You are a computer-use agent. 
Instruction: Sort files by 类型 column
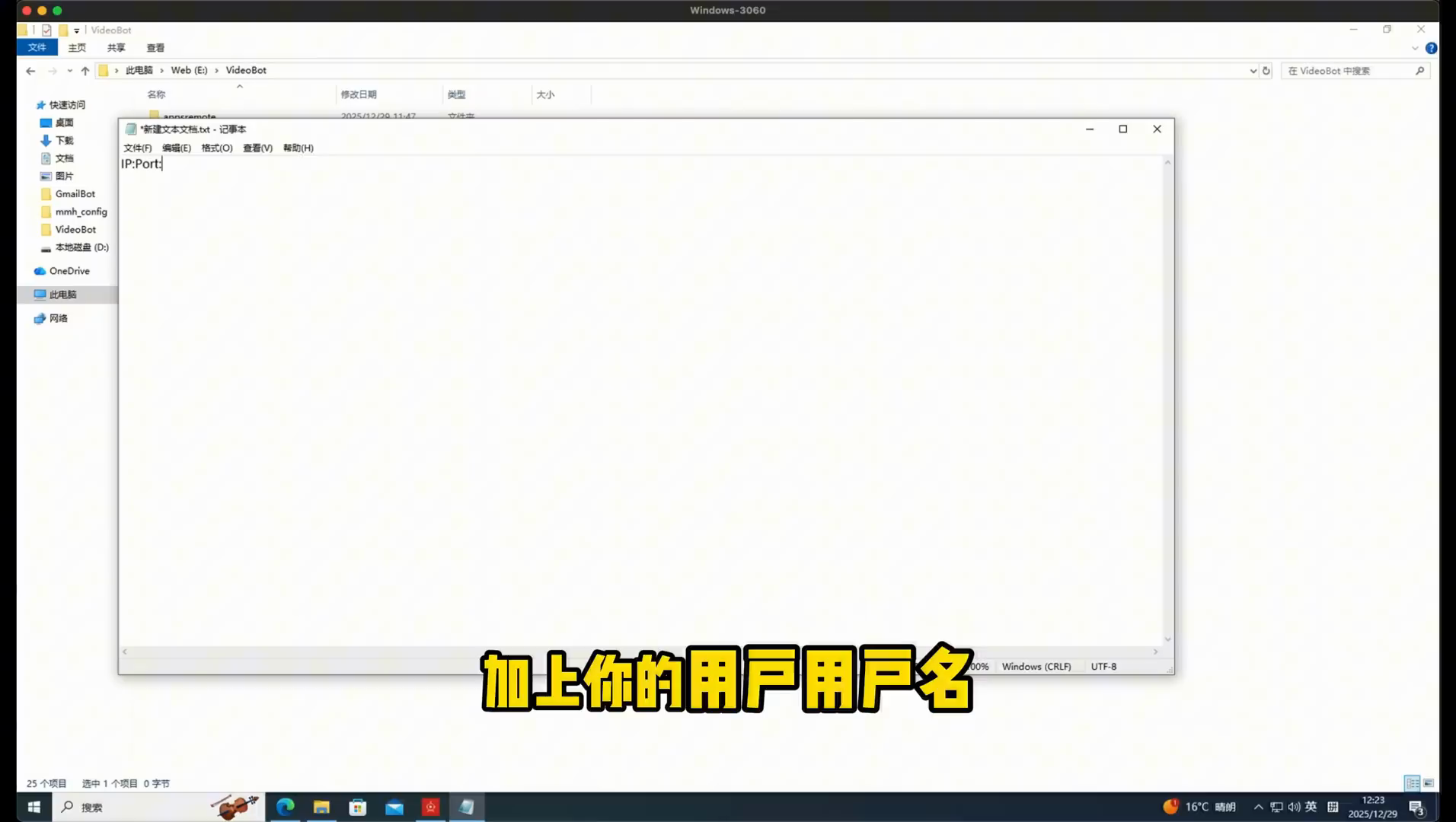tap(456, 94)
